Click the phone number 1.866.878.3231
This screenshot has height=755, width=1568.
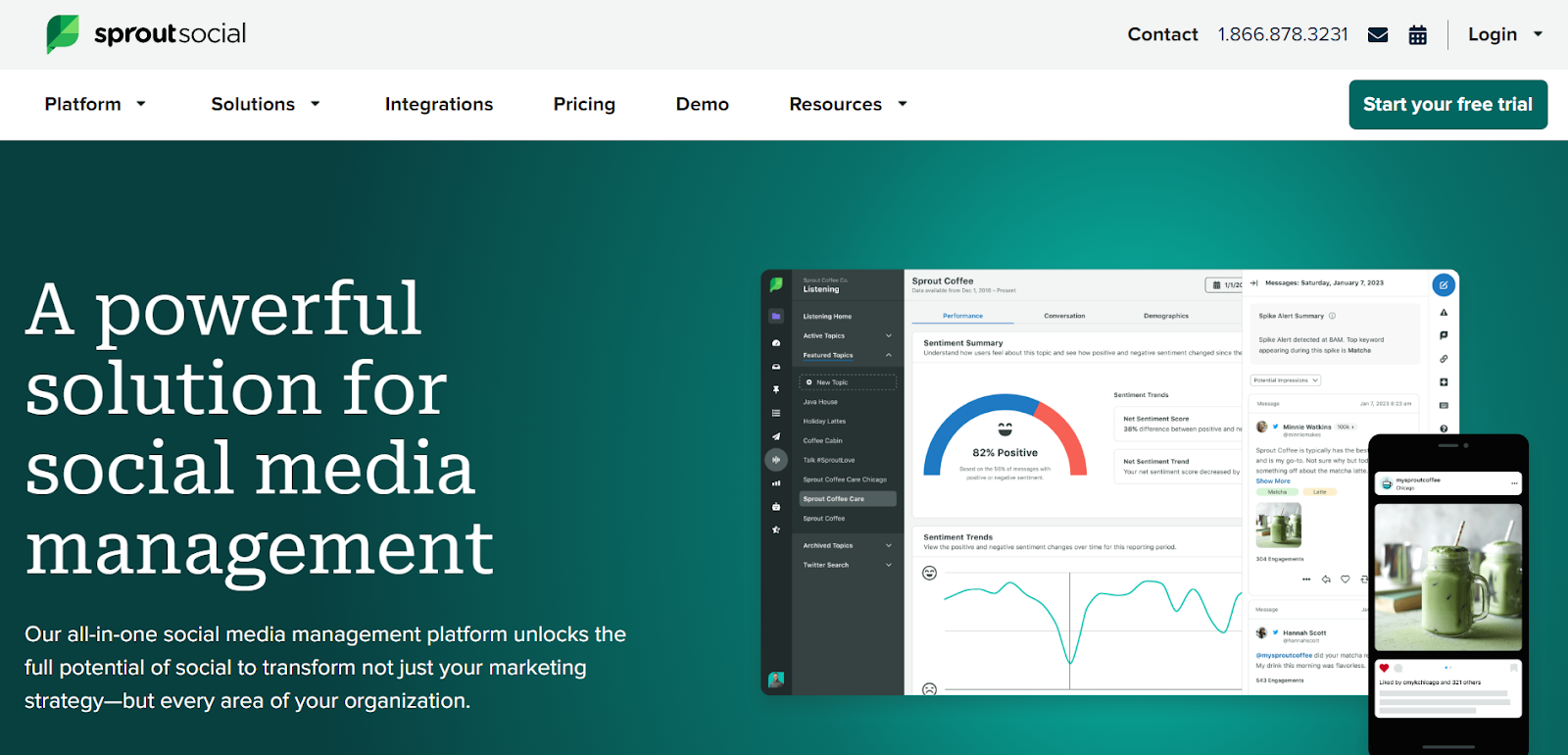[x=1283, y=34]
